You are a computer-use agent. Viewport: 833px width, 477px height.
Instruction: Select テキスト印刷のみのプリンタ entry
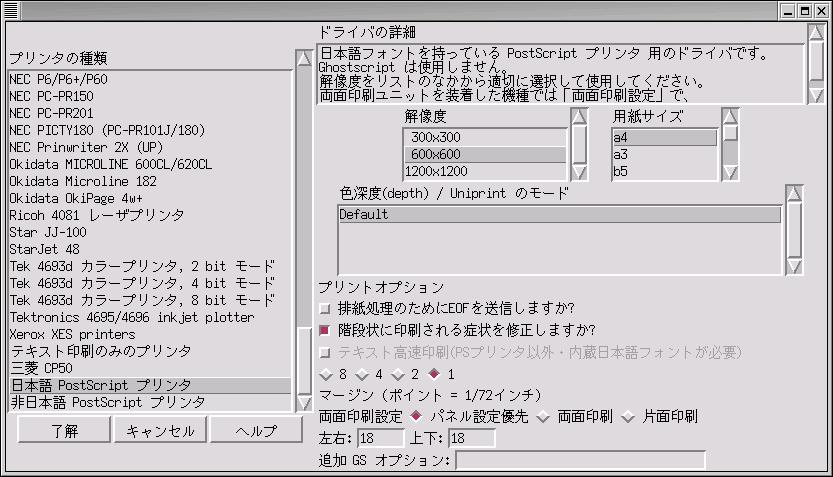[150, 351]
